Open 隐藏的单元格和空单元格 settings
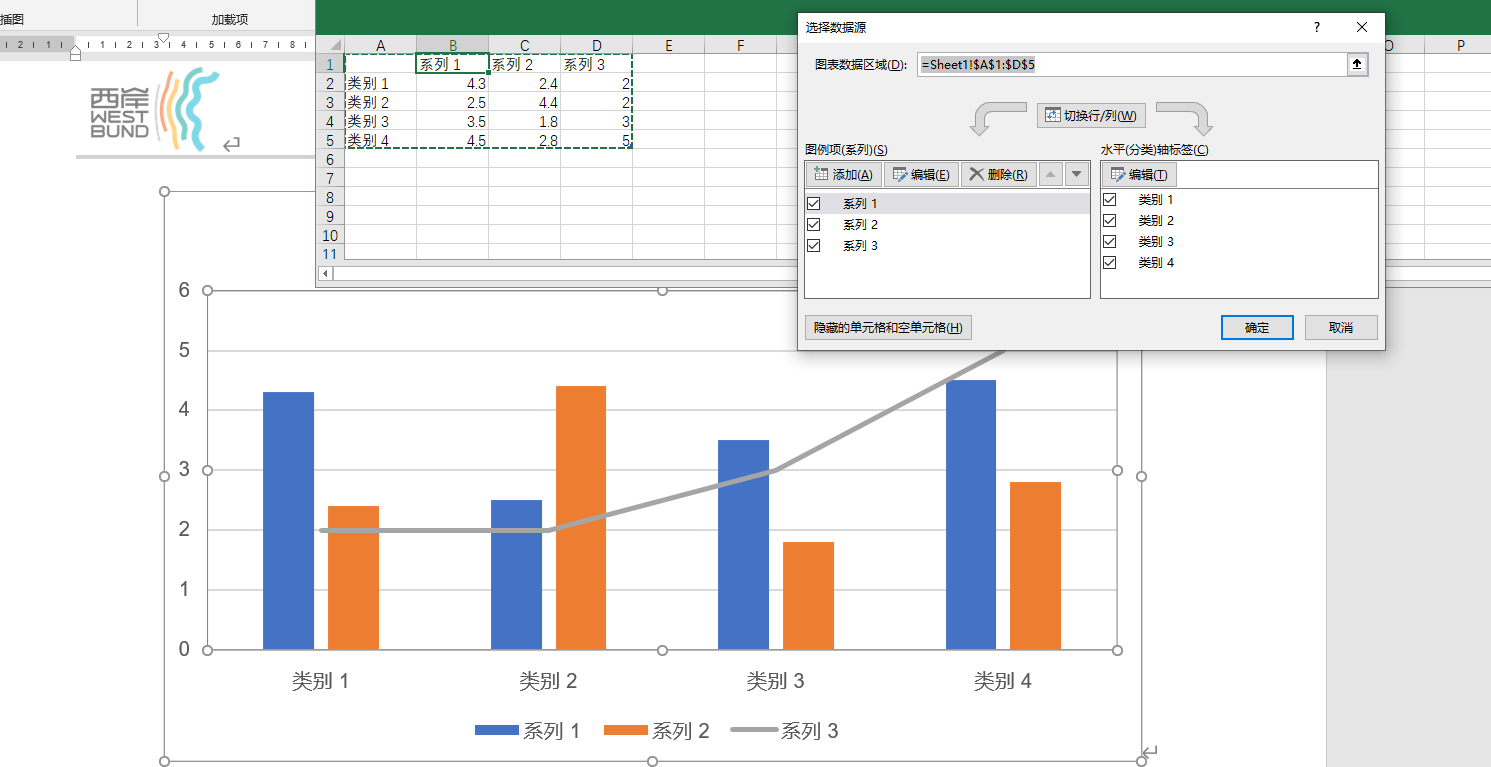 pyautogui.click(x=888, y=328)
